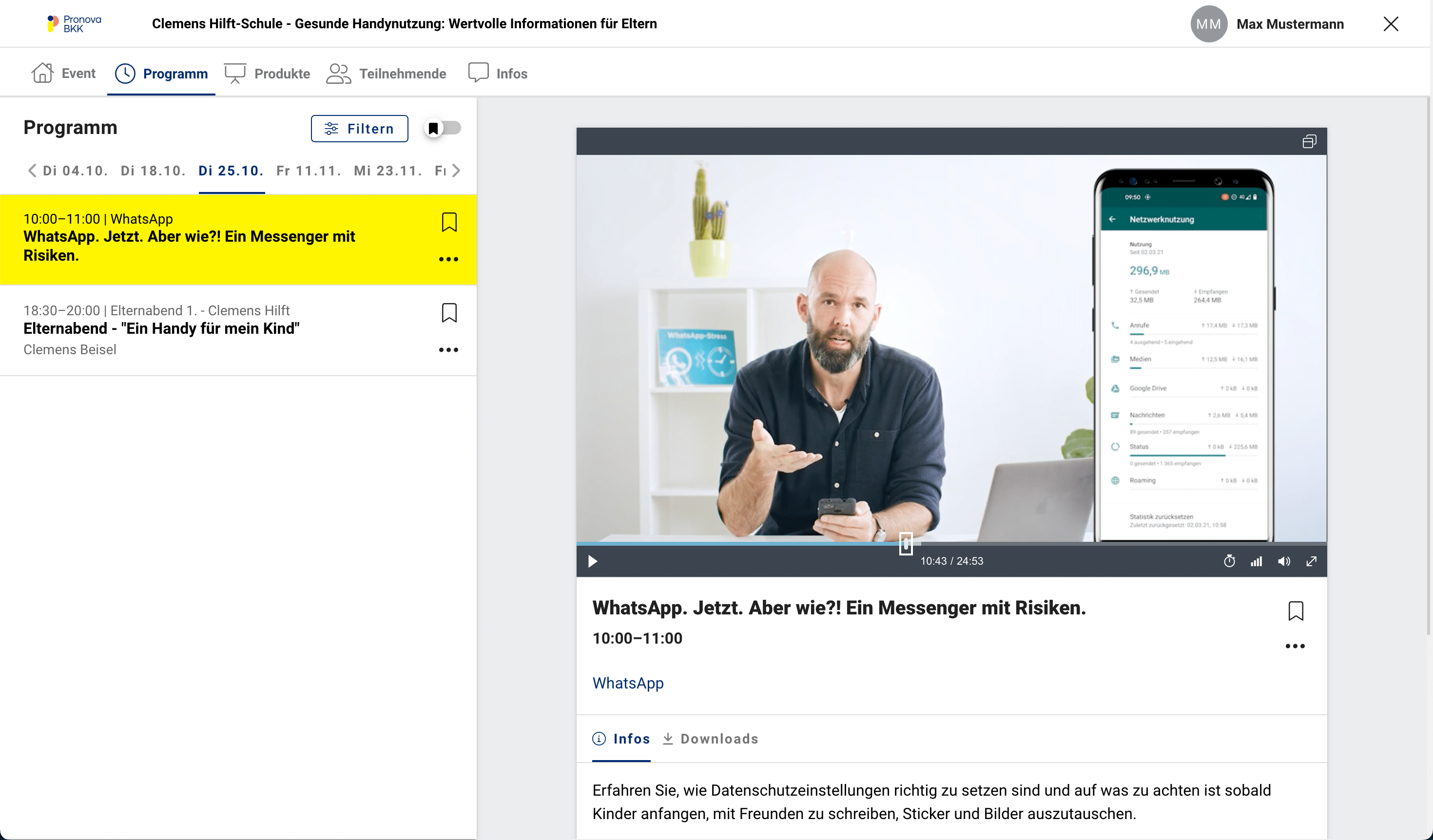Toggle bookmarked-only program switch
The image size is (1433, 840).
pos(444,129)
